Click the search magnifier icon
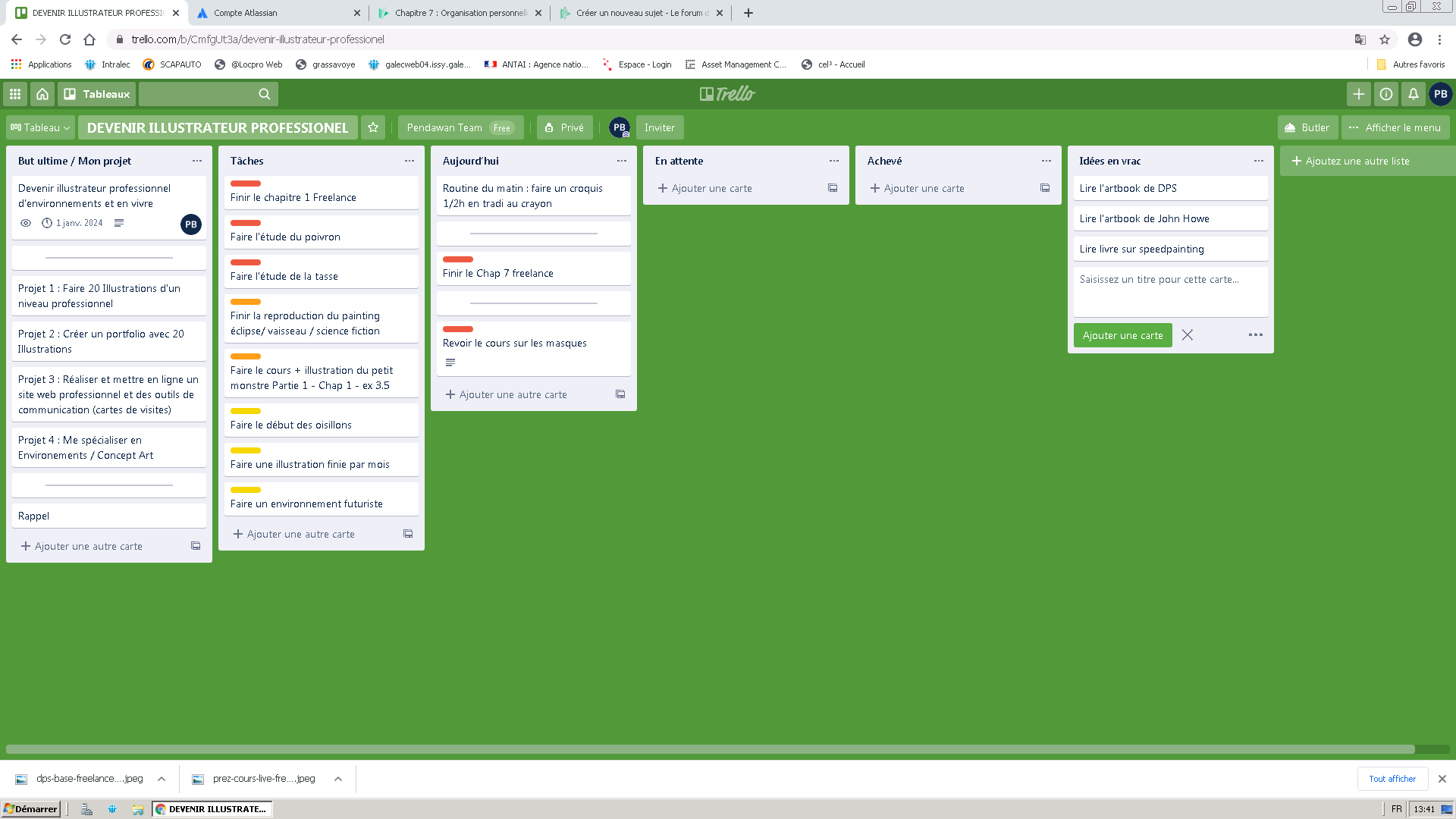1456x819 pixels. 264,94
